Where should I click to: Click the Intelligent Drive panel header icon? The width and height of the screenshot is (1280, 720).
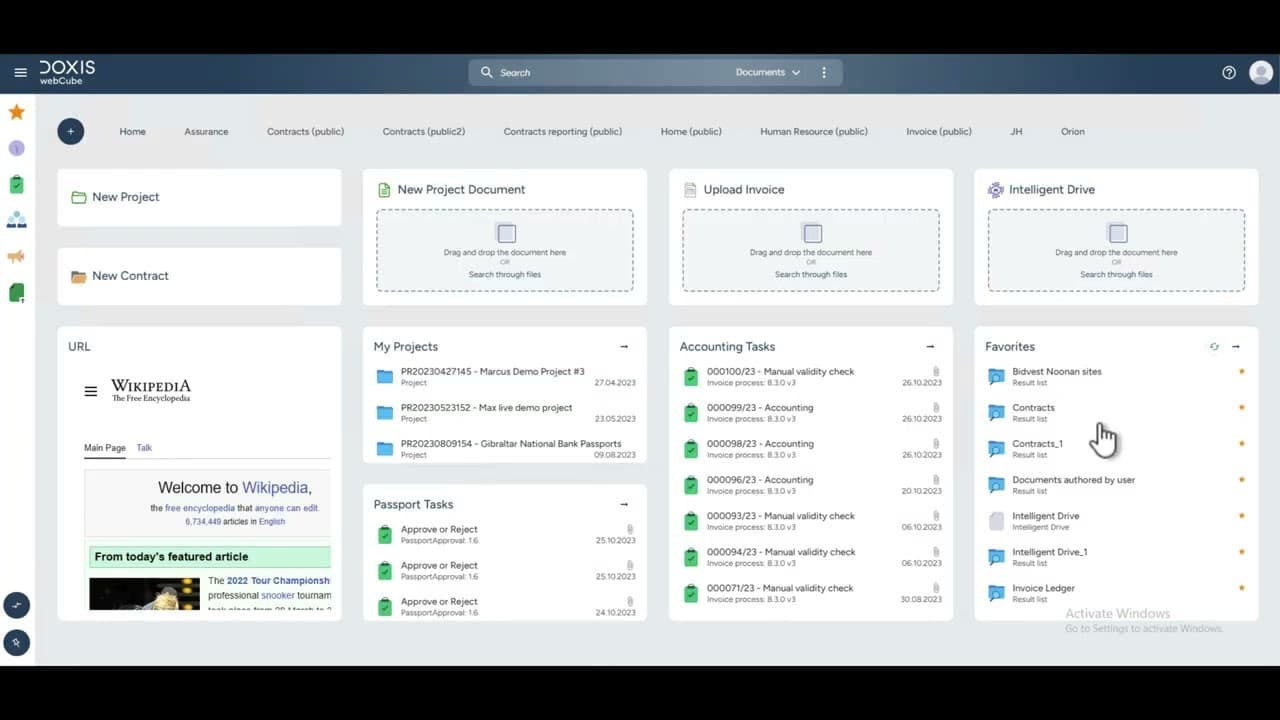pyautogui.click(x=995, y=190)
